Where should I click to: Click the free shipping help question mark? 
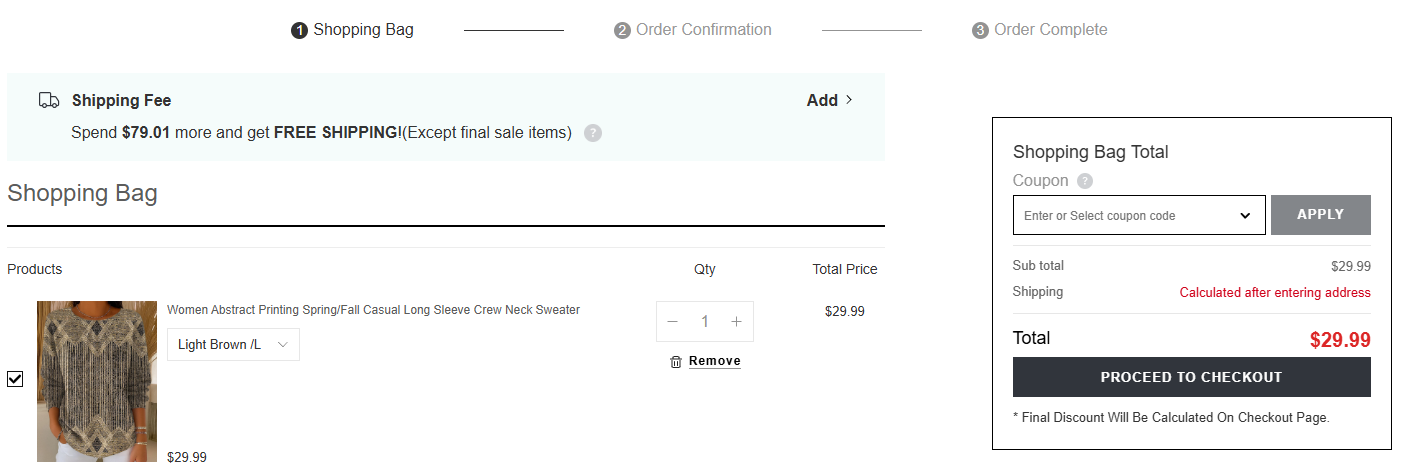click(x=593, y=133)
